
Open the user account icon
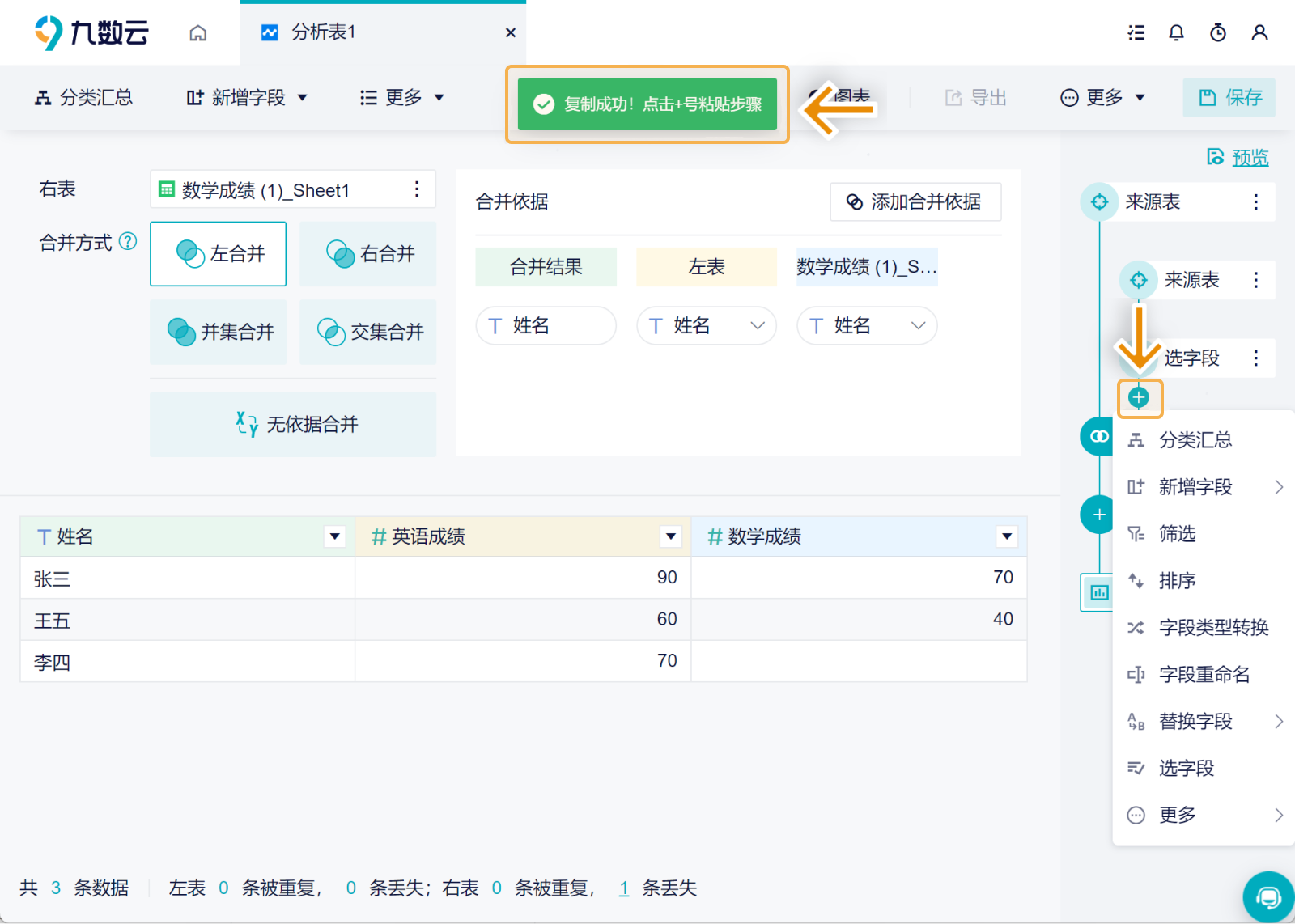point(1259,32)
